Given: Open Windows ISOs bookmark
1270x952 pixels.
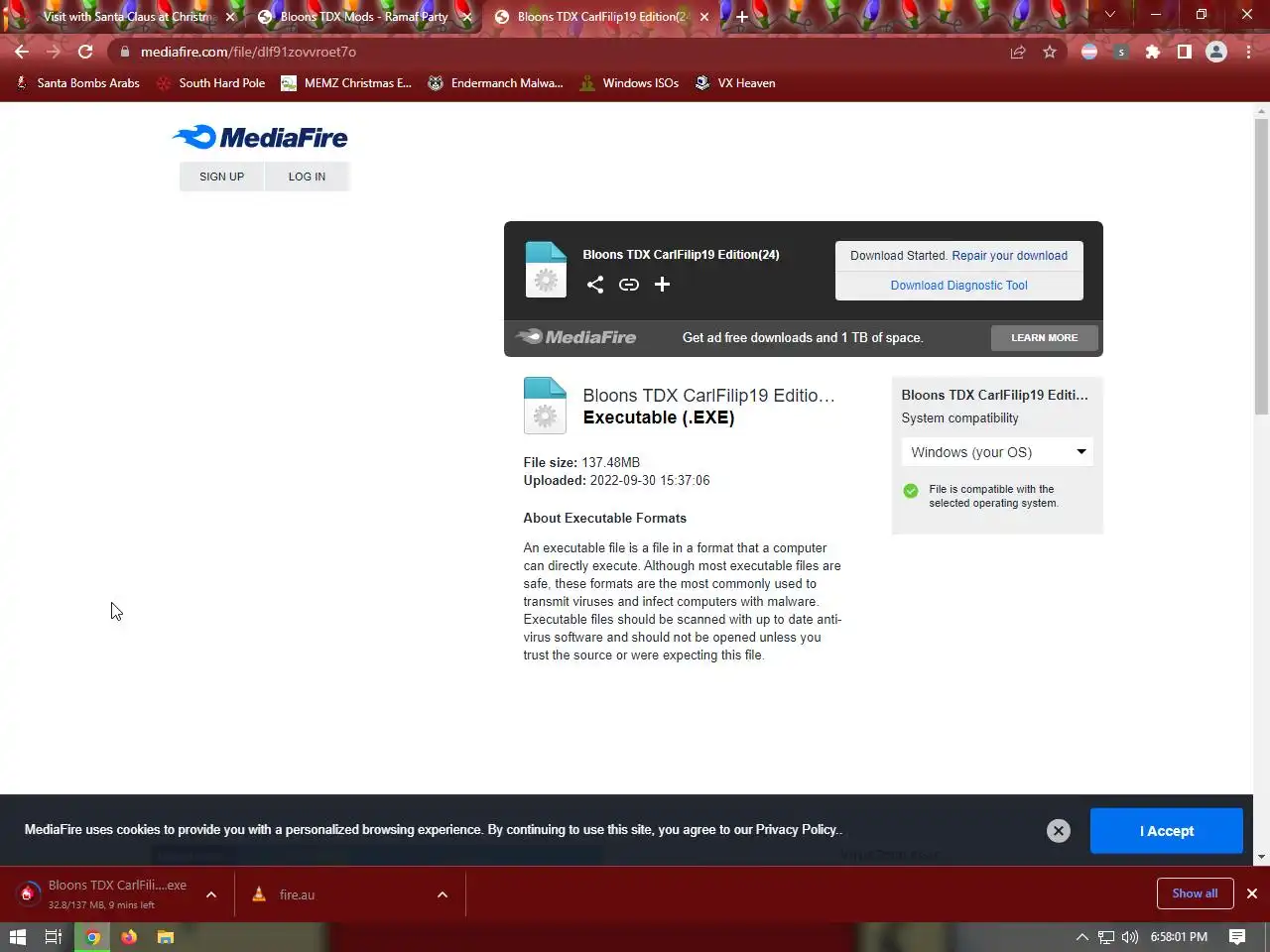Looking at the screenshot, I should pyautogui.click(x=629, y=83).
